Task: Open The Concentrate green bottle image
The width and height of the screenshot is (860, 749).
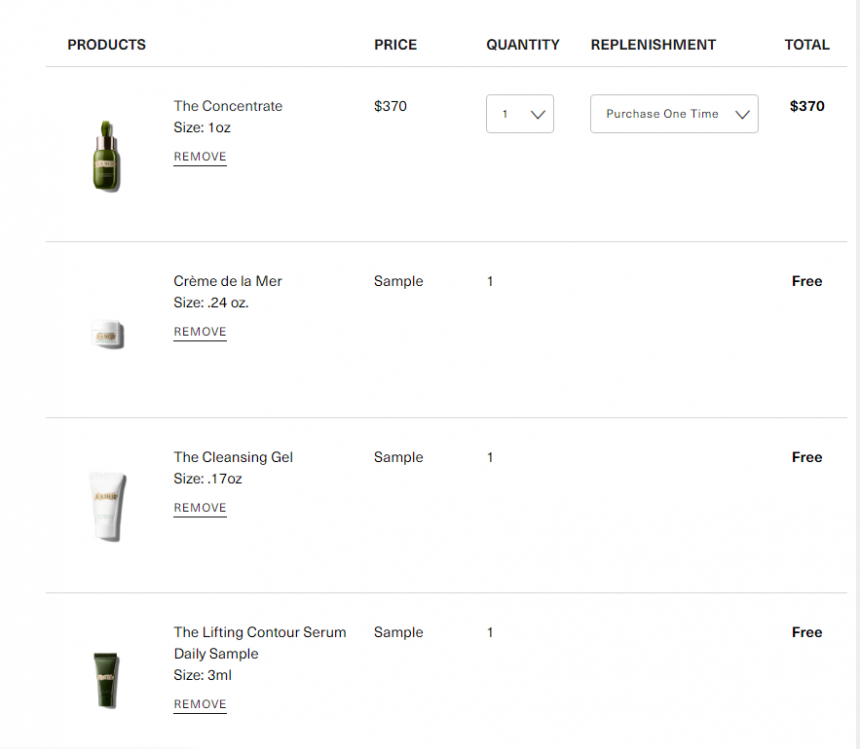Action: 106,156
